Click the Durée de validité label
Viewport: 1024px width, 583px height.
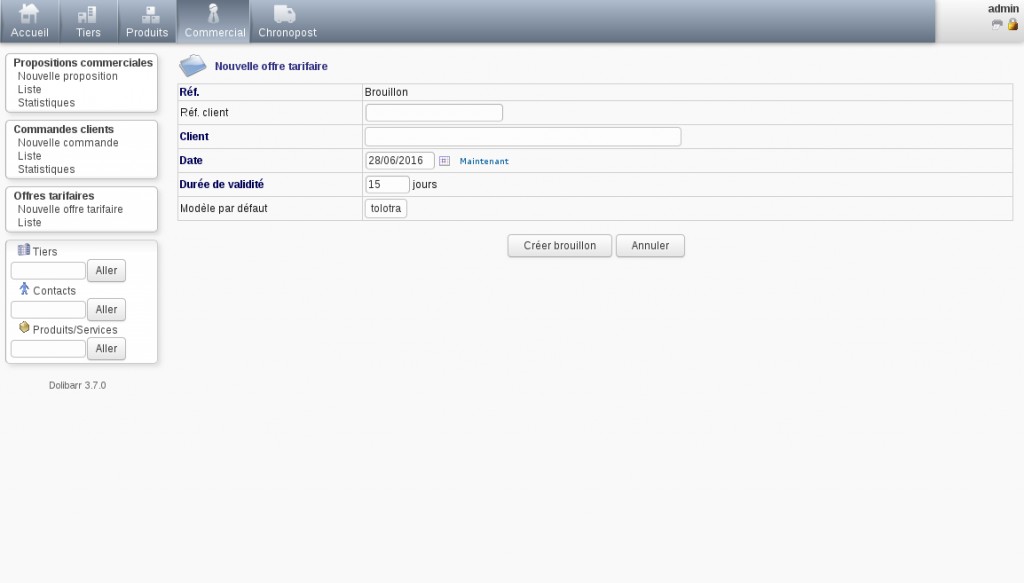221,185
